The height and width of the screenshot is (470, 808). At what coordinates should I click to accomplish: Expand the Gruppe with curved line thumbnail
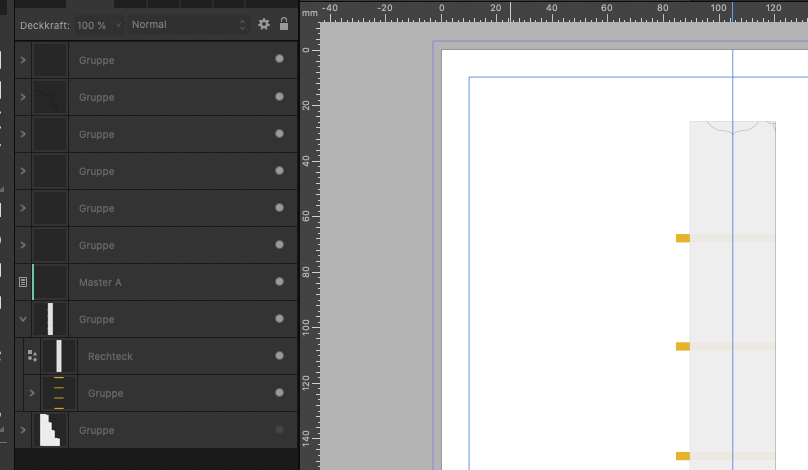pyautogui.click(x=23, y=97)
